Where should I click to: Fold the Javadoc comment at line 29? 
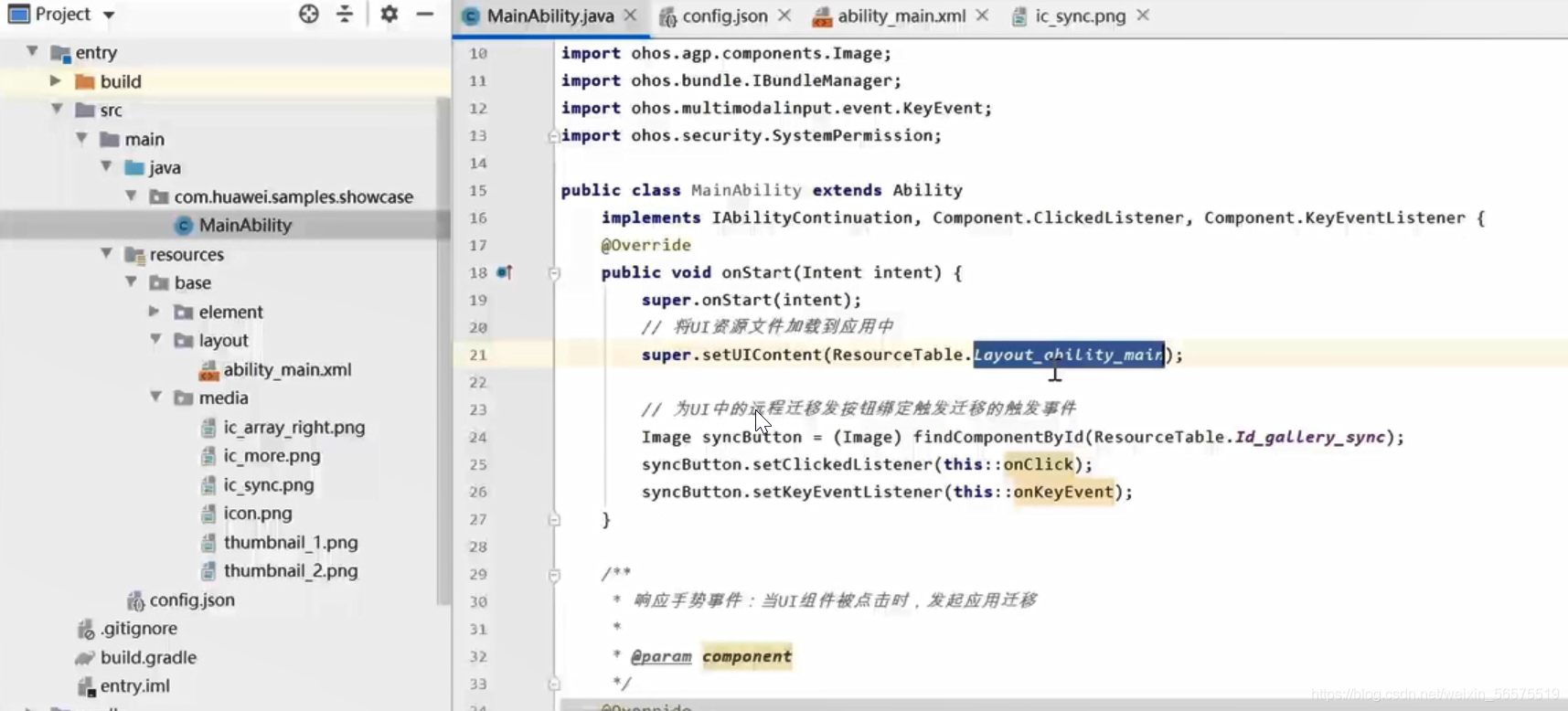(x=554, y=575)
